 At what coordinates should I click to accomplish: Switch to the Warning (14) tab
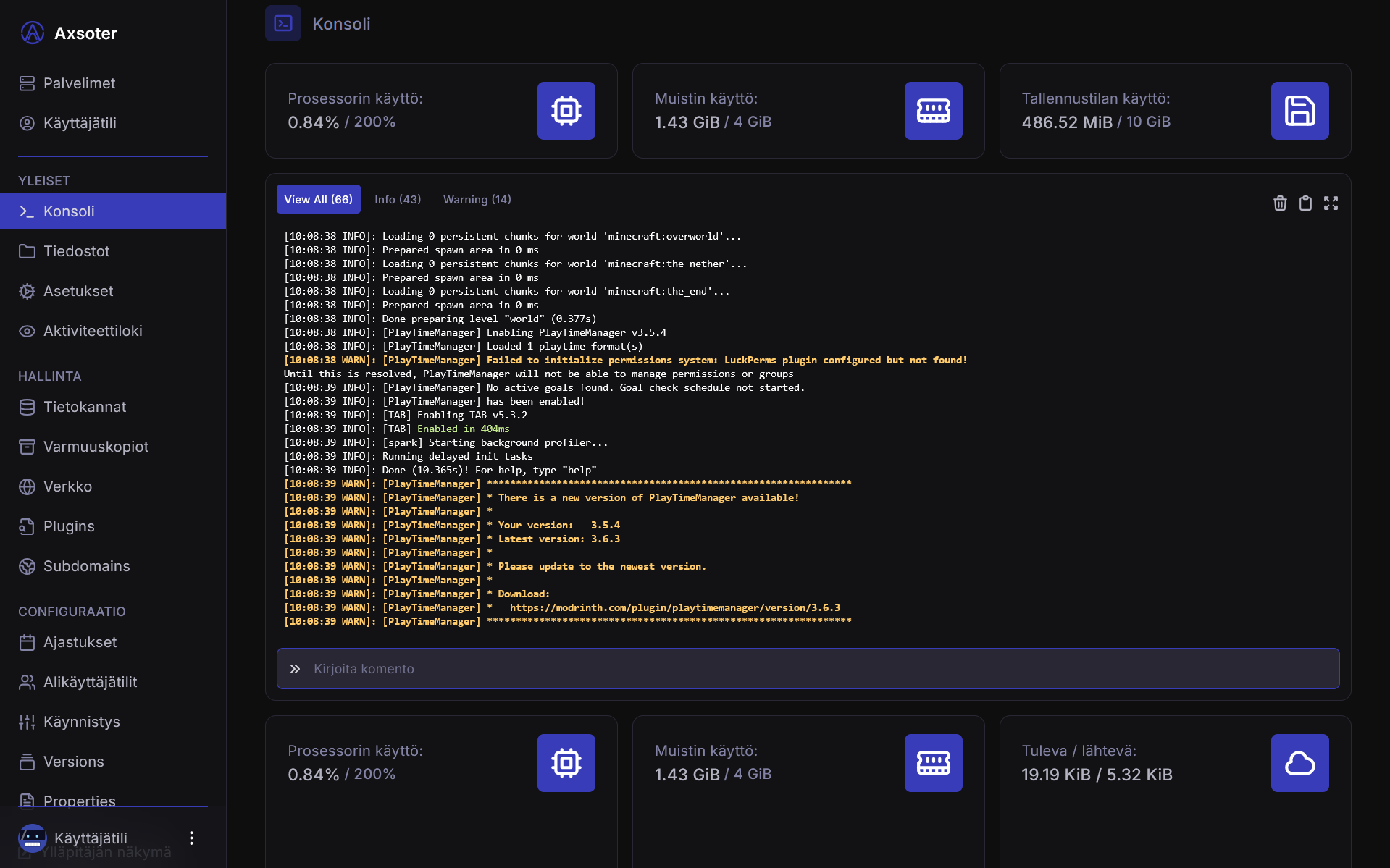(x=477, y=200)
